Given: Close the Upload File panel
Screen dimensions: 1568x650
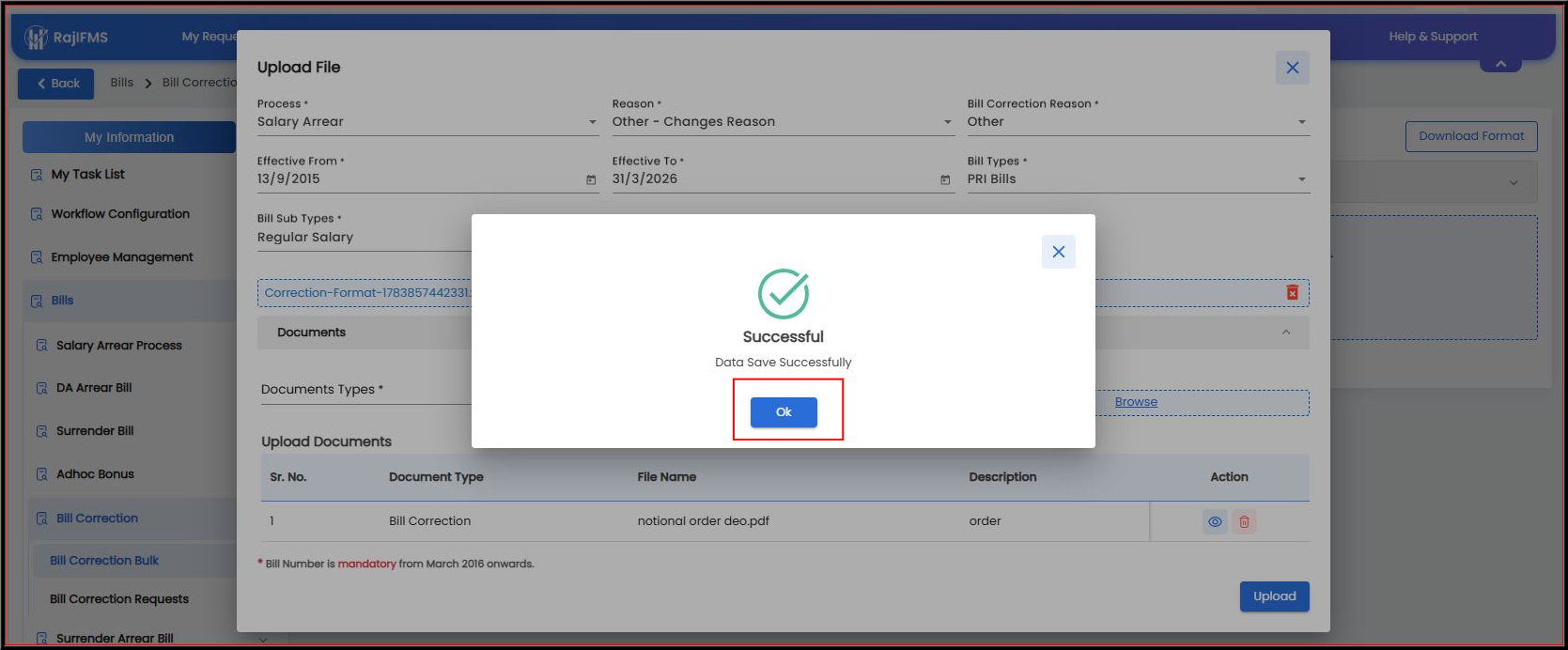Looking at the screenshot, I should [x=1293, y=68].
